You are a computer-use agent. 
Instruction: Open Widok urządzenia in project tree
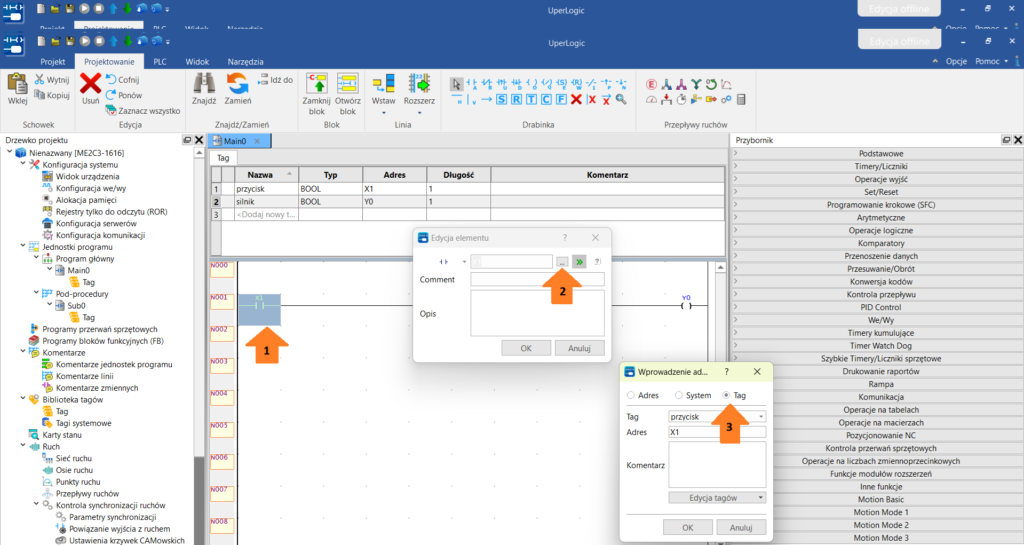click(x=88, y=176)
